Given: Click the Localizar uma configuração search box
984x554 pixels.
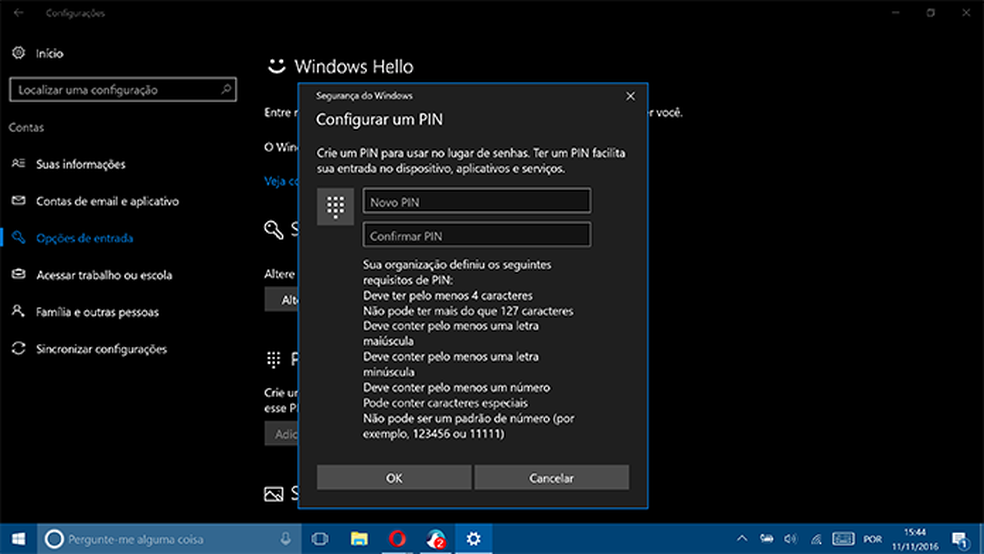Looking at the screenshot, I should click(123, 90).
